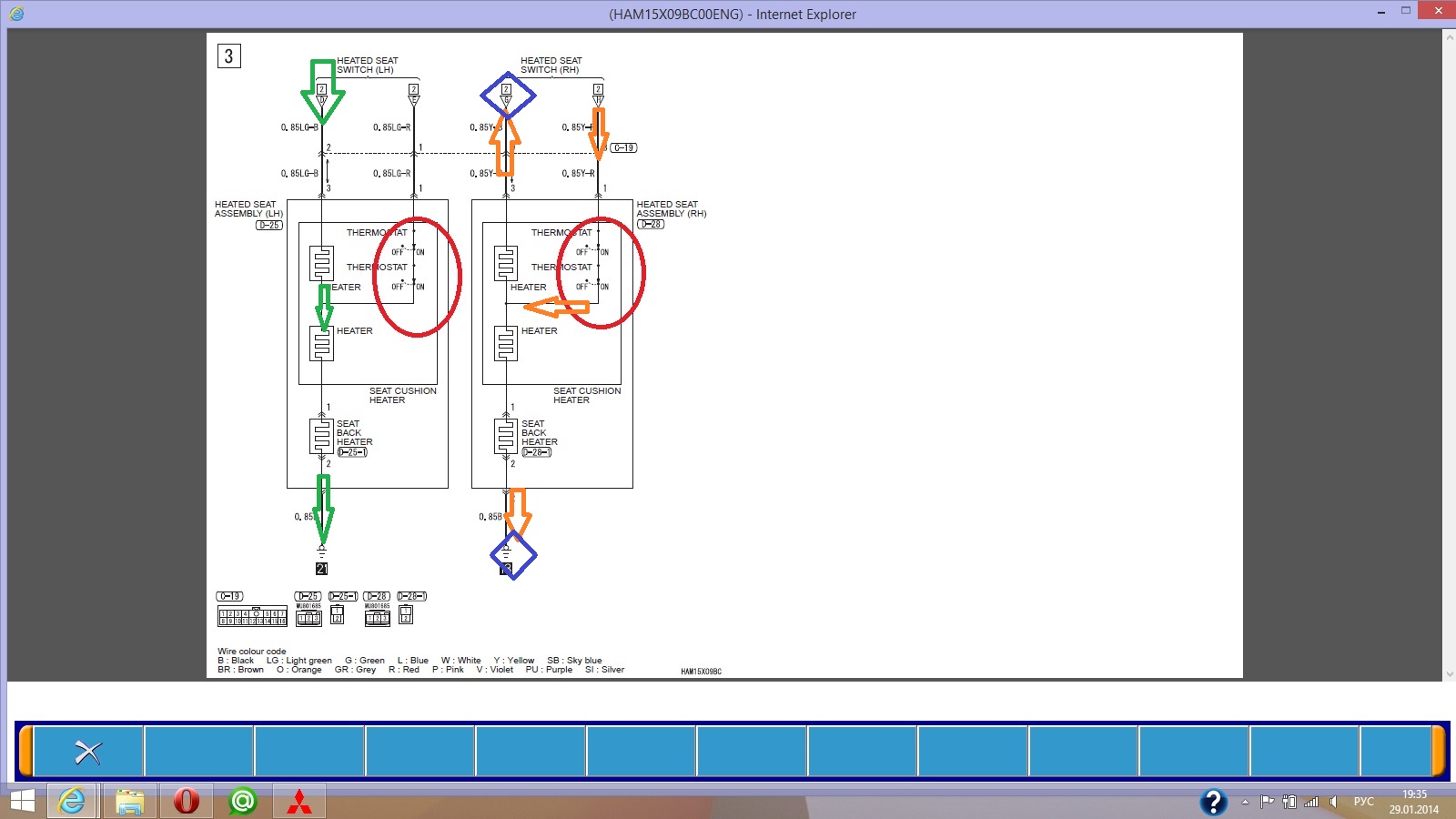Open the Windows Start button
This screenshot has width=1456, height=819.
(22, 802)
